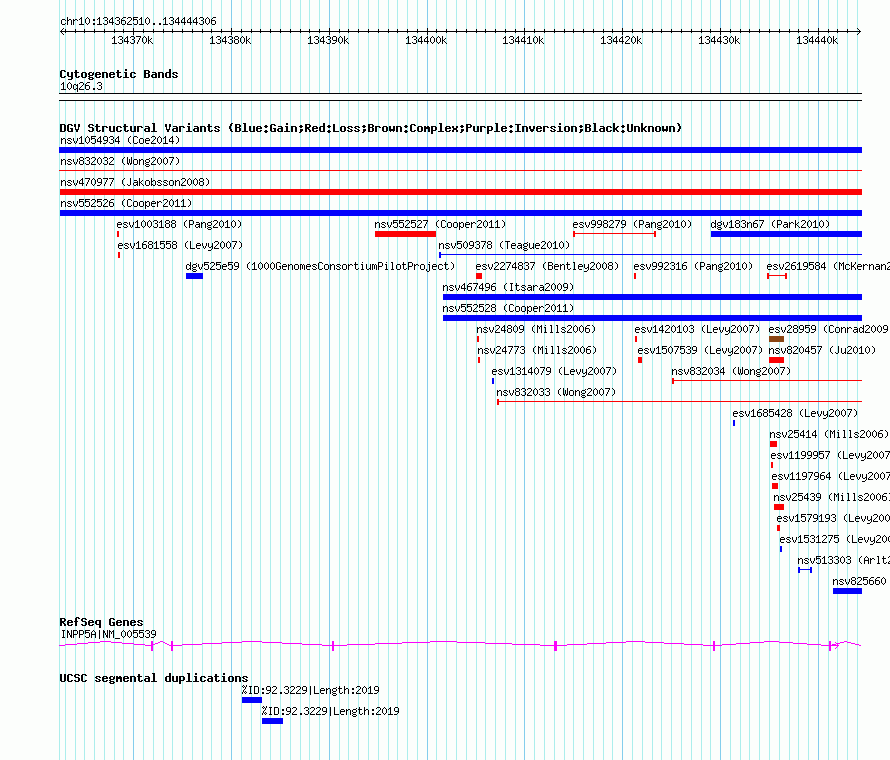The height and width of the screenshot is (760, 890).
Task: Select esv1507539 (Levy2007) label
Action: point(700,350)
